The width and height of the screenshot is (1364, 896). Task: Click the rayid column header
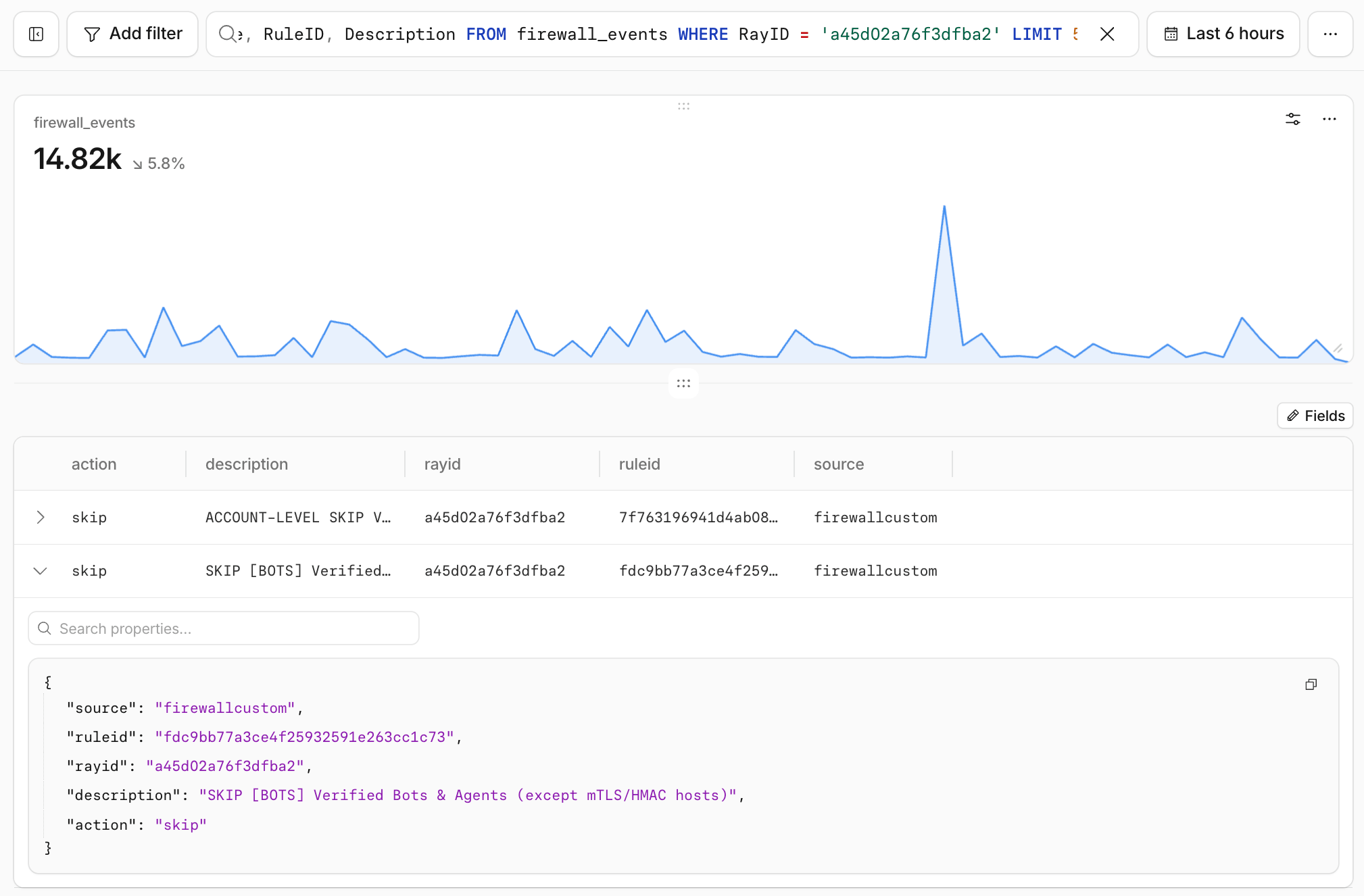point(443,464)
